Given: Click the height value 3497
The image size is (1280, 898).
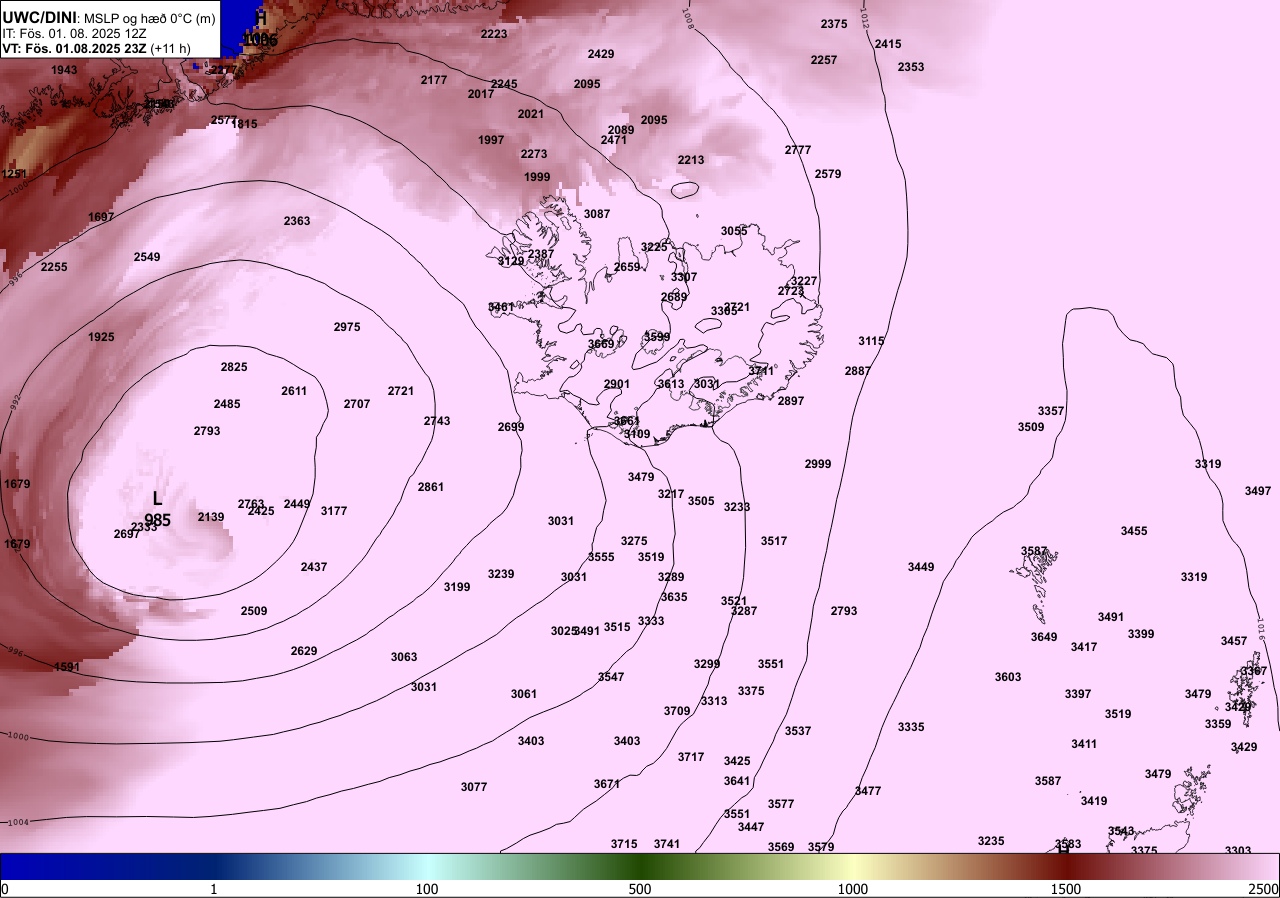Looking at the screenshot, I should pos(1258,491).
